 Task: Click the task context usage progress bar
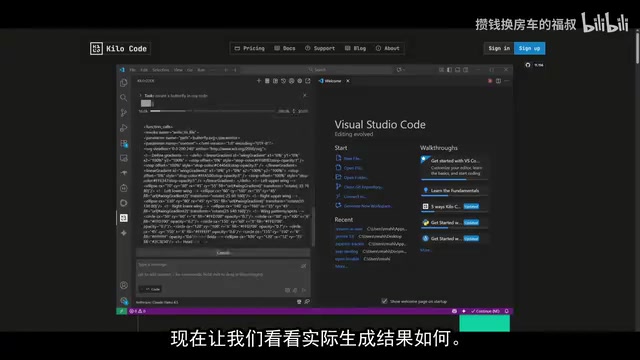(x=213, y=111)
